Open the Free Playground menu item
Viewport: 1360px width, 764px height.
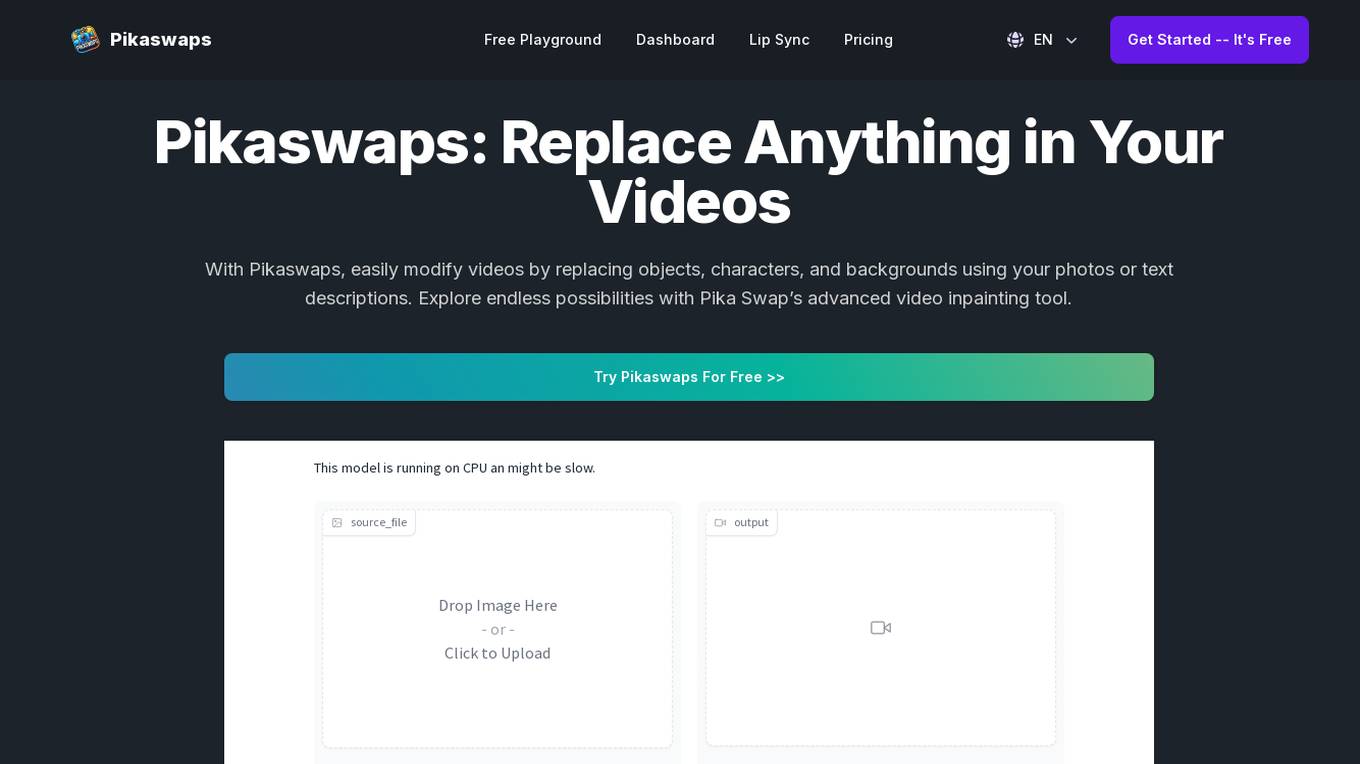pyautogui.click(x=543, y=40)
